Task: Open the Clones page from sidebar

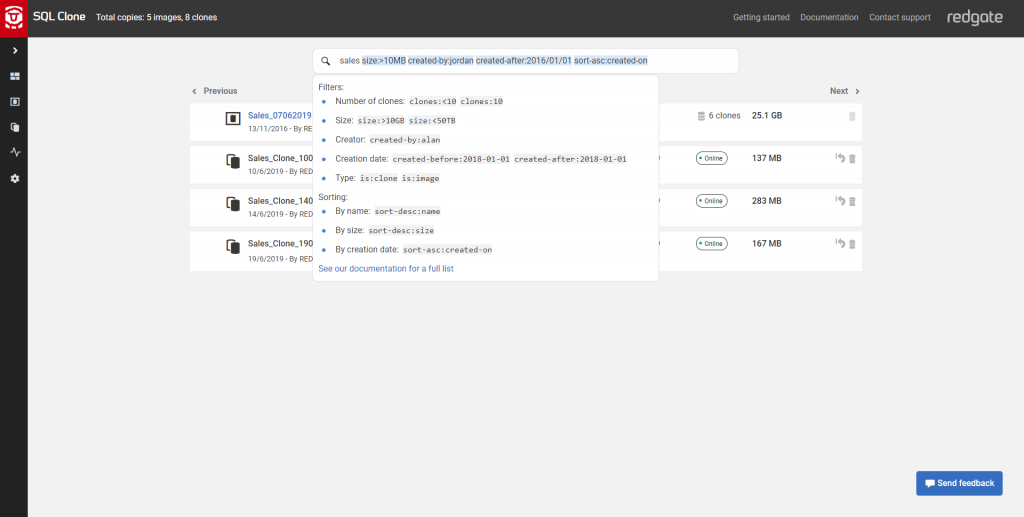Action: 14,127
